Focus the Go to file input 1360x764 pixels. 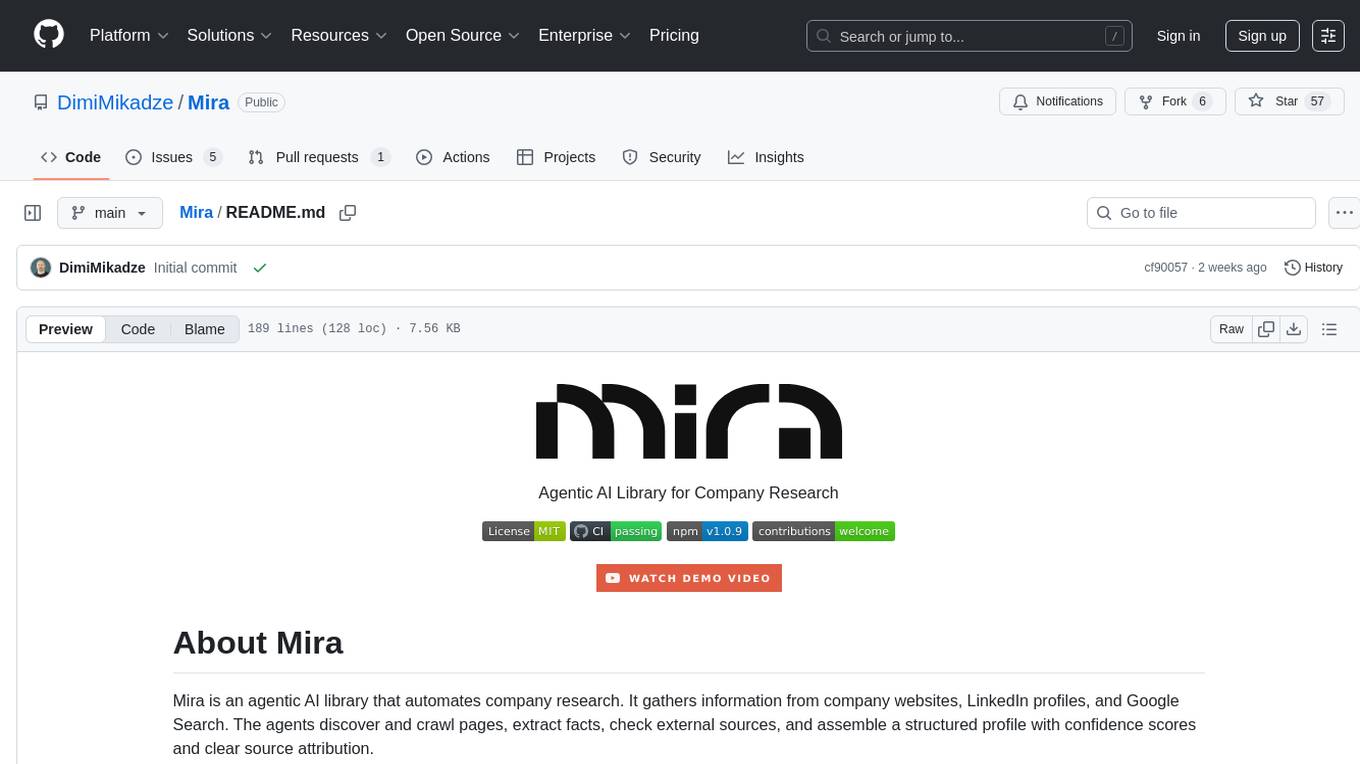[1201, 213]
